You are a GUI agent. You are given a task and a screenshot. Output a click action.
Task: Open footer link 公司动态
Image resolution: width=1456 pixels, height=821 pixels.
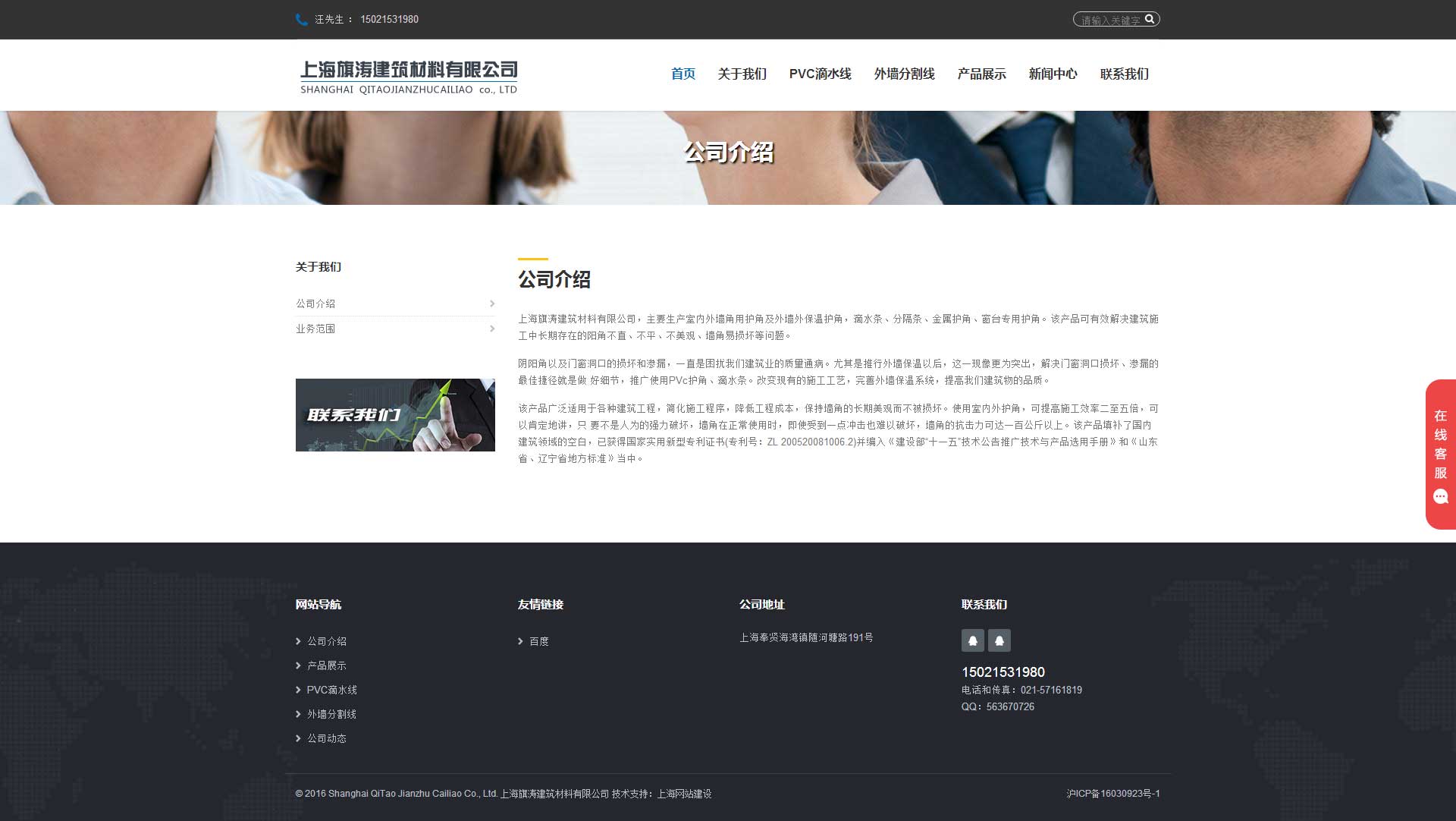pos(327,738)
